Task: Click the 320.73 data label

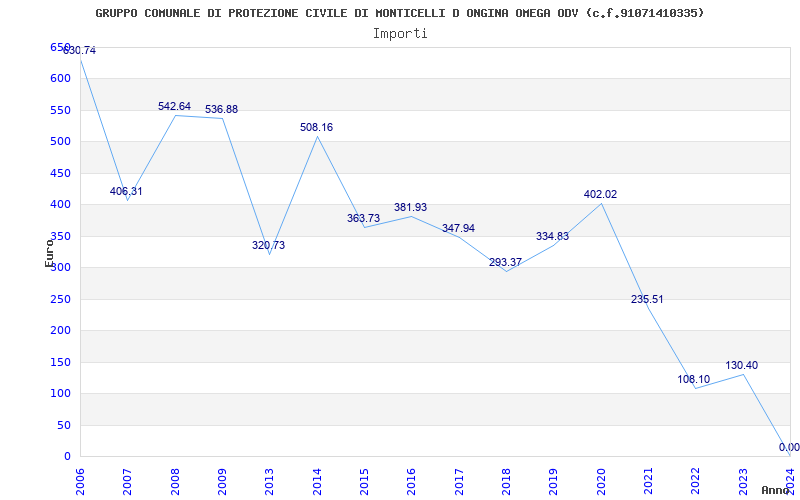Action: click(x=268, y=245)
